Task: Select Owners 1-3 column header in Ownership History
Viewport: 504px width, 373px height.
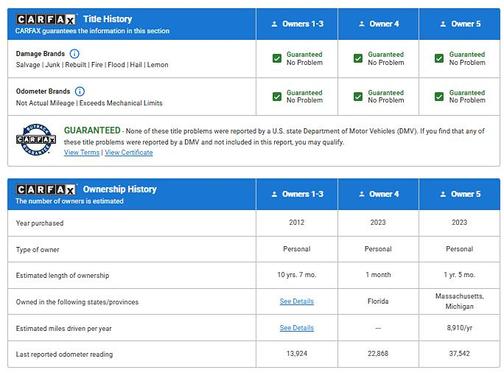Action: 297,194
